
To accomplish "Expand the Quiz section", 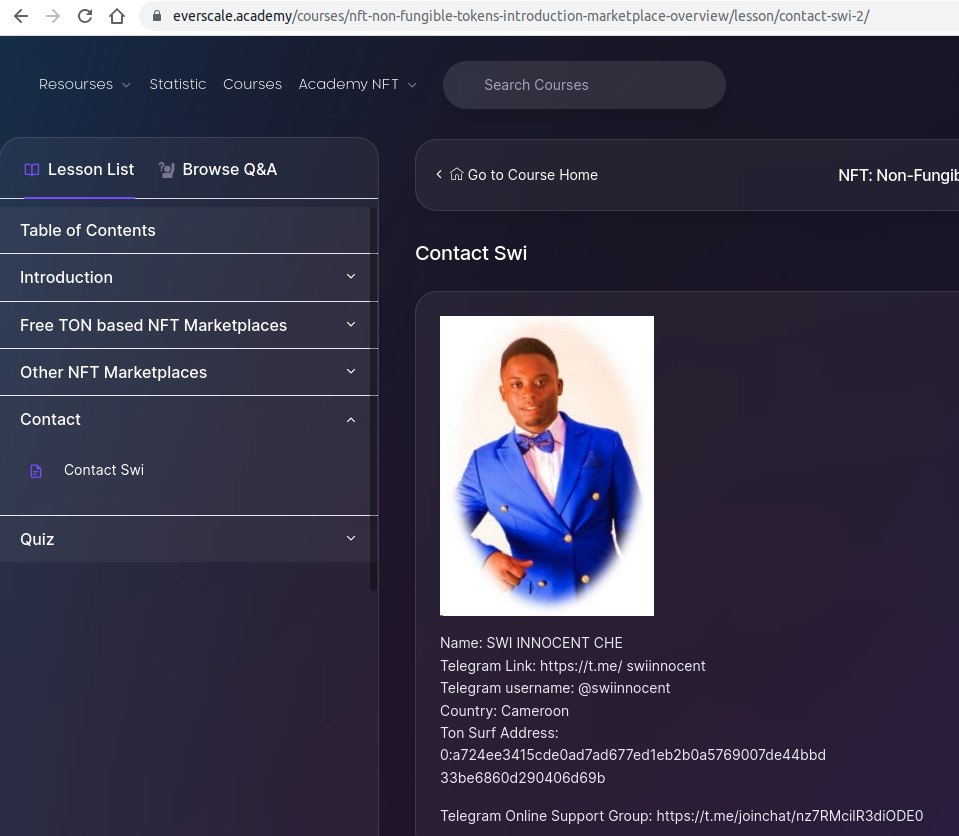I will [350, 539].
